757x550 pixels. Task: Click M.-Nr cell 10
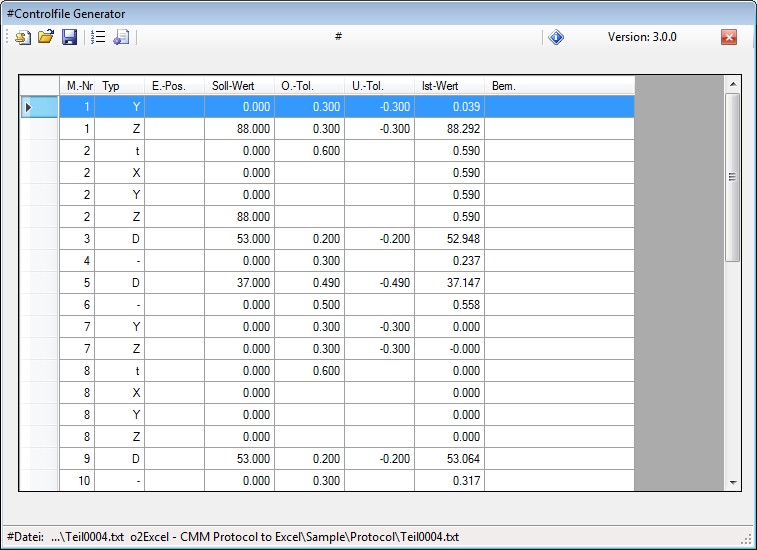(x=77, y=480)
